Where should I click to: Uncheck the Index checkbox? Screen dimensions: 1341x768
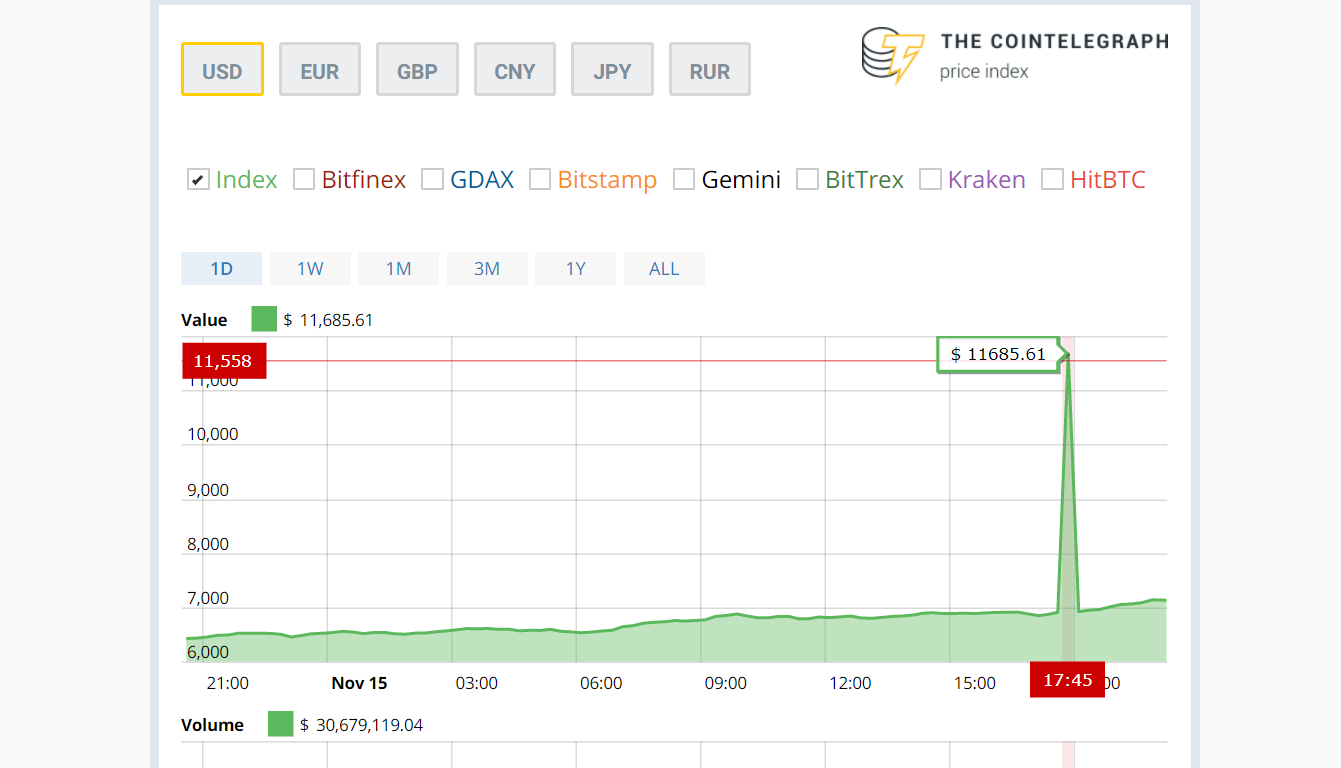198,180
